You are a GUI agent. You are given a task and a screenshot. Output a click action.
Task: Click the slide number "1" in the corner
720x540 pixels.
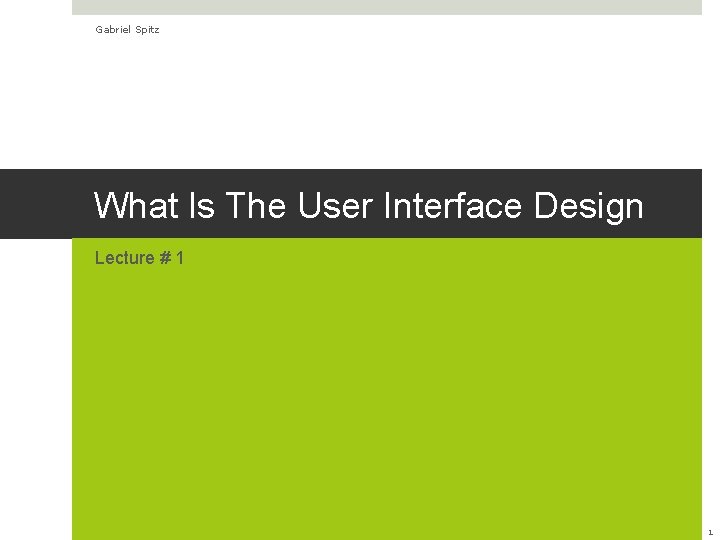[710, 532]
